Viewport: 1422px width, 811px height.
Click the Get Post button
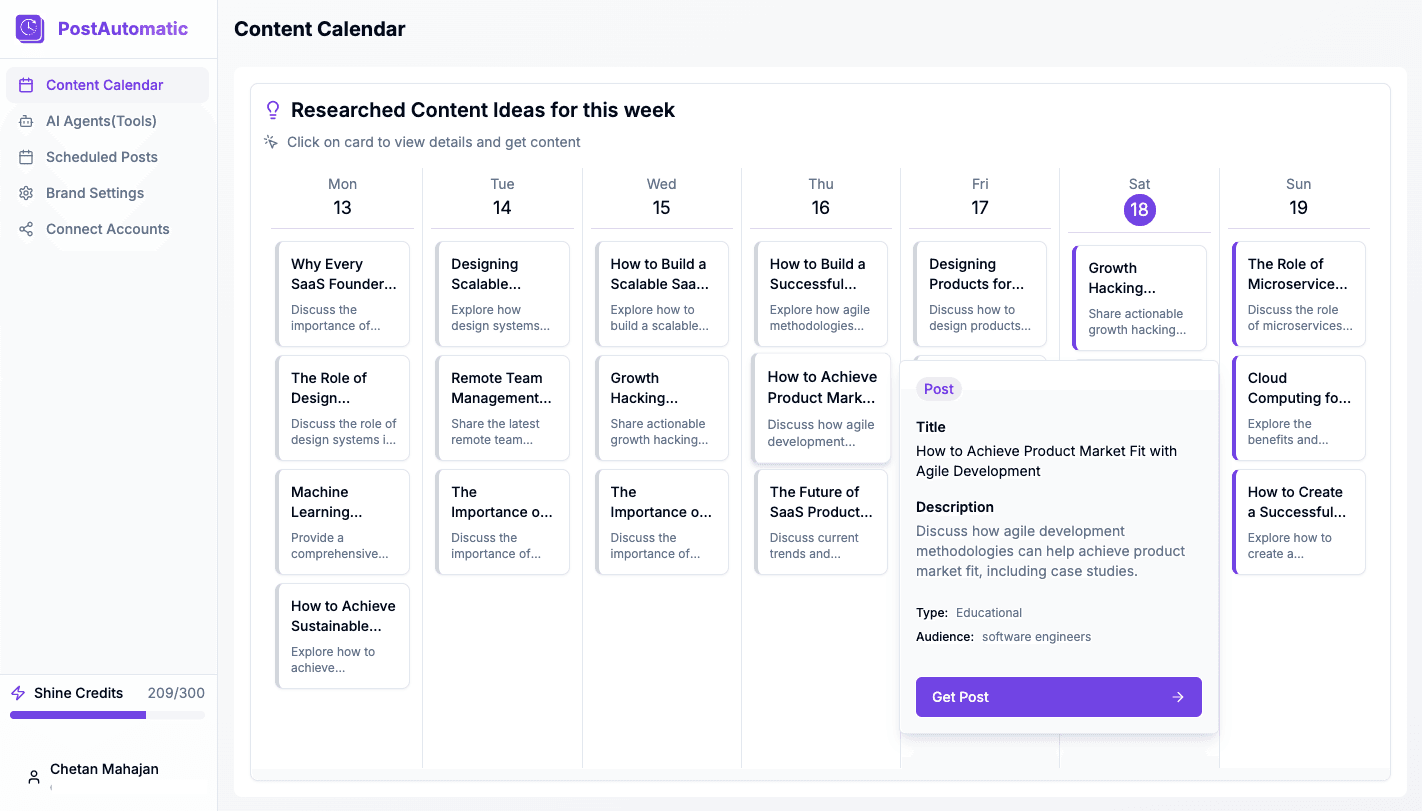(1059, 697)
